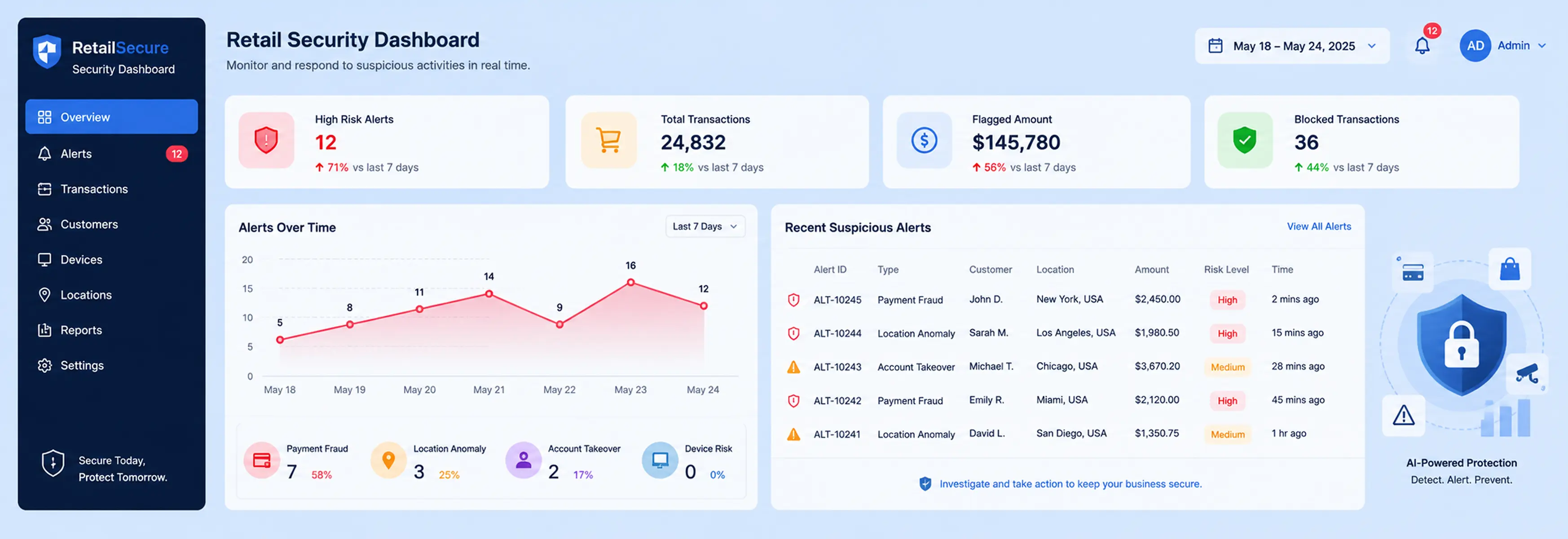Open the notifications bell icon

tap(1422, 46)
